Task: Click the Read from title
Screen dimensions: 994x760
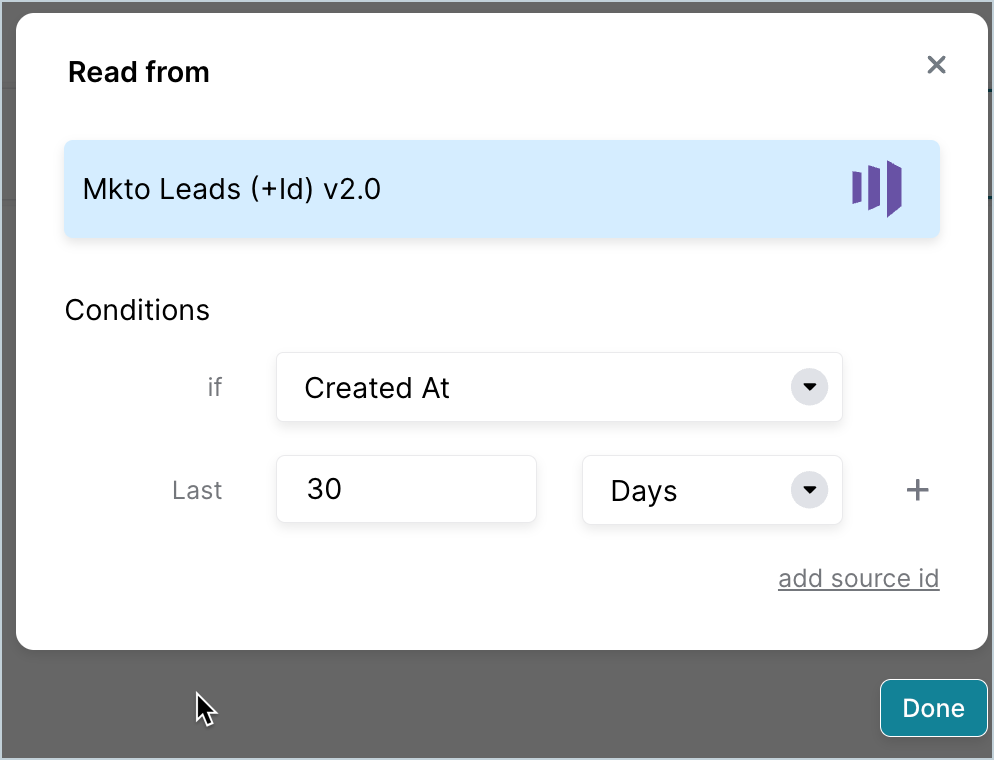Action: coord(139,72)
